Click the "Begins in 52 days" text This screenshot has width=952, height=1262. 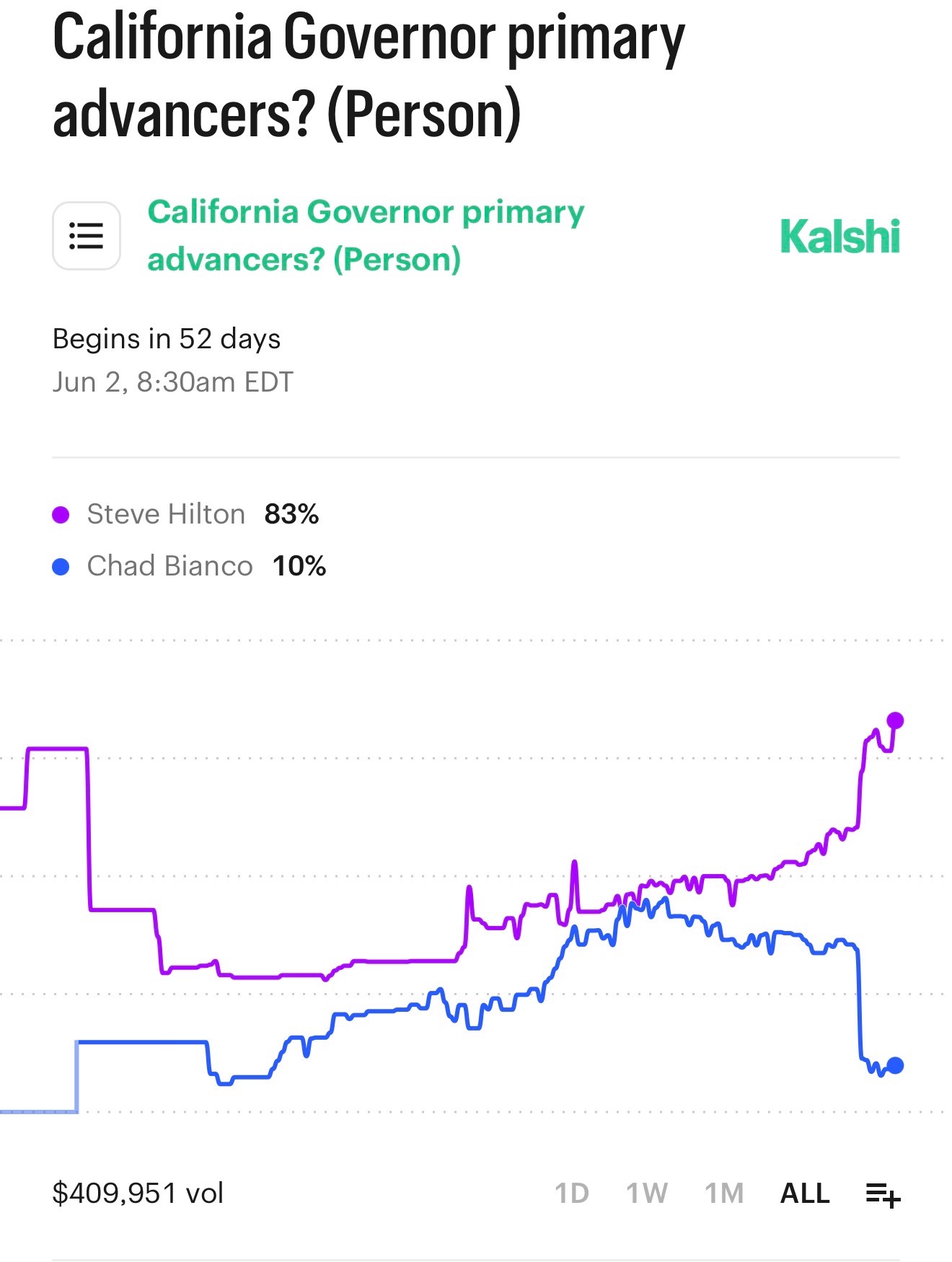point(167,338)
